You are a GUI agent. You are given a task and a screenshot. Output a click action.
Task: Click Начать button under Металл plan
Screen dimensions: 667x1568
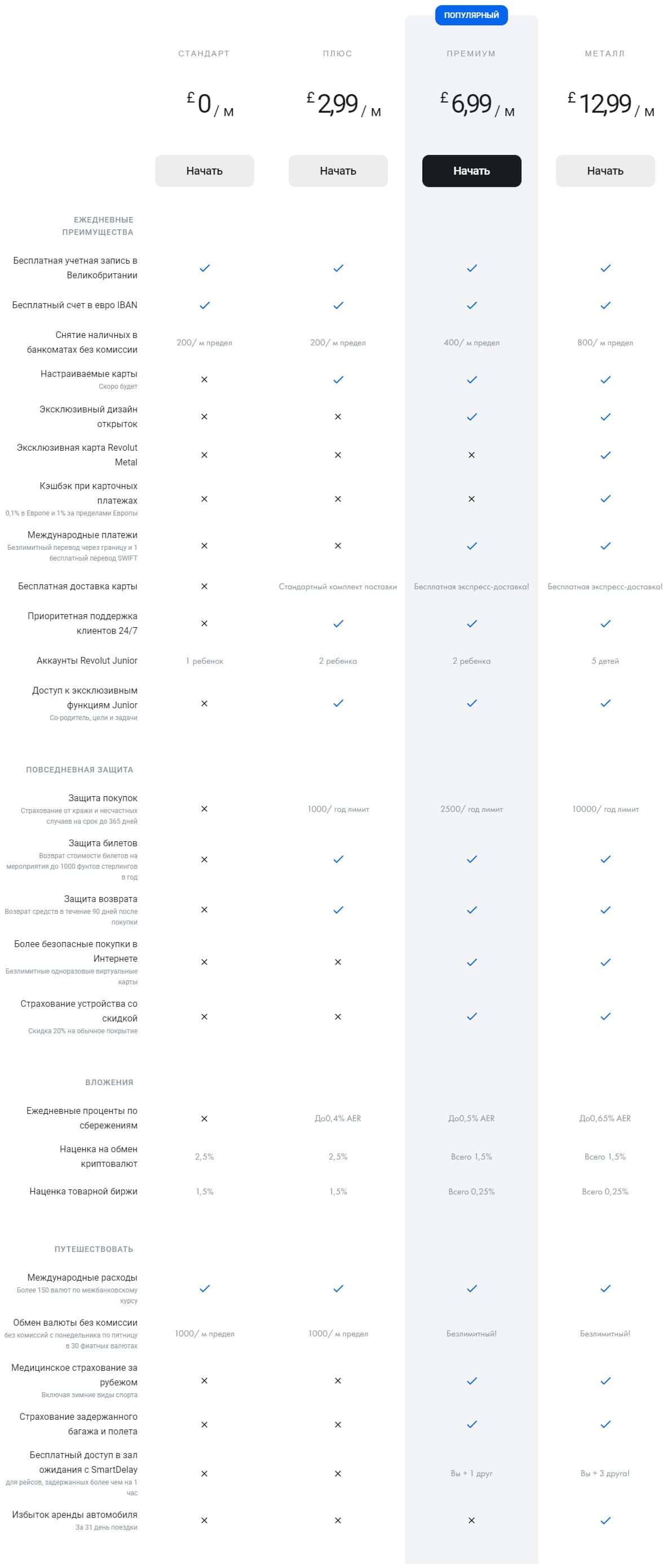[x=605, y=171]
